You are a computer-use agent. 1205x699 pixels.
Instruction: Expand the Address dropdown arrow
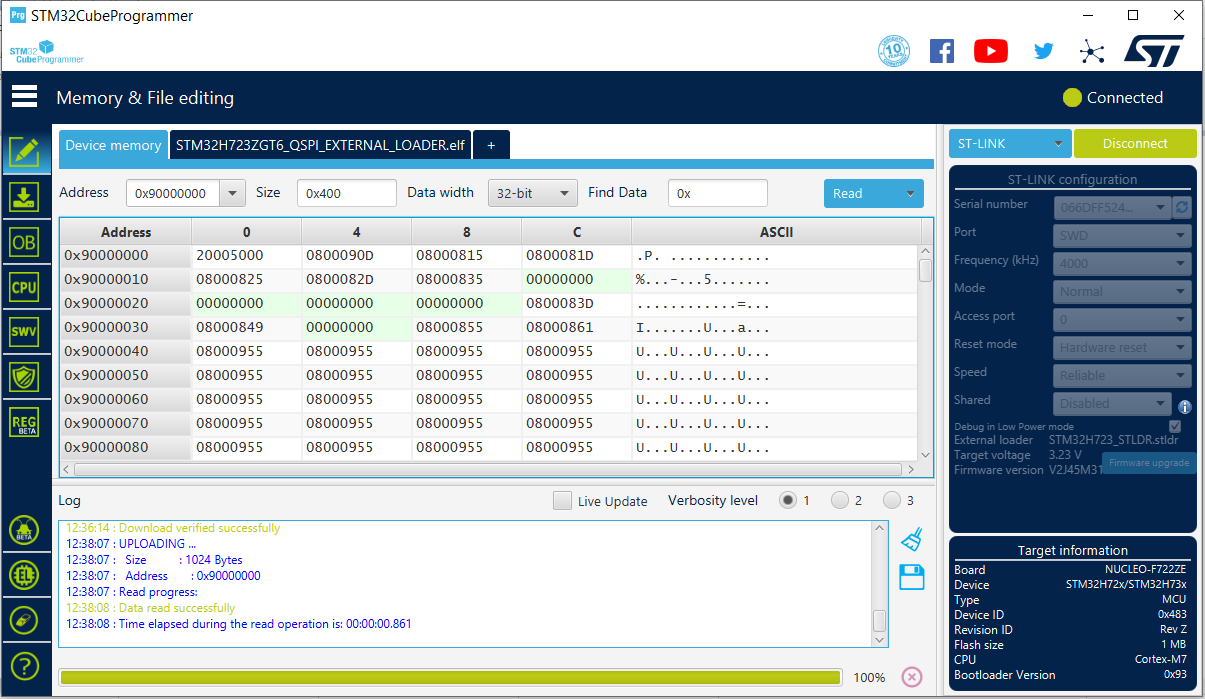[x=233, y=193]
